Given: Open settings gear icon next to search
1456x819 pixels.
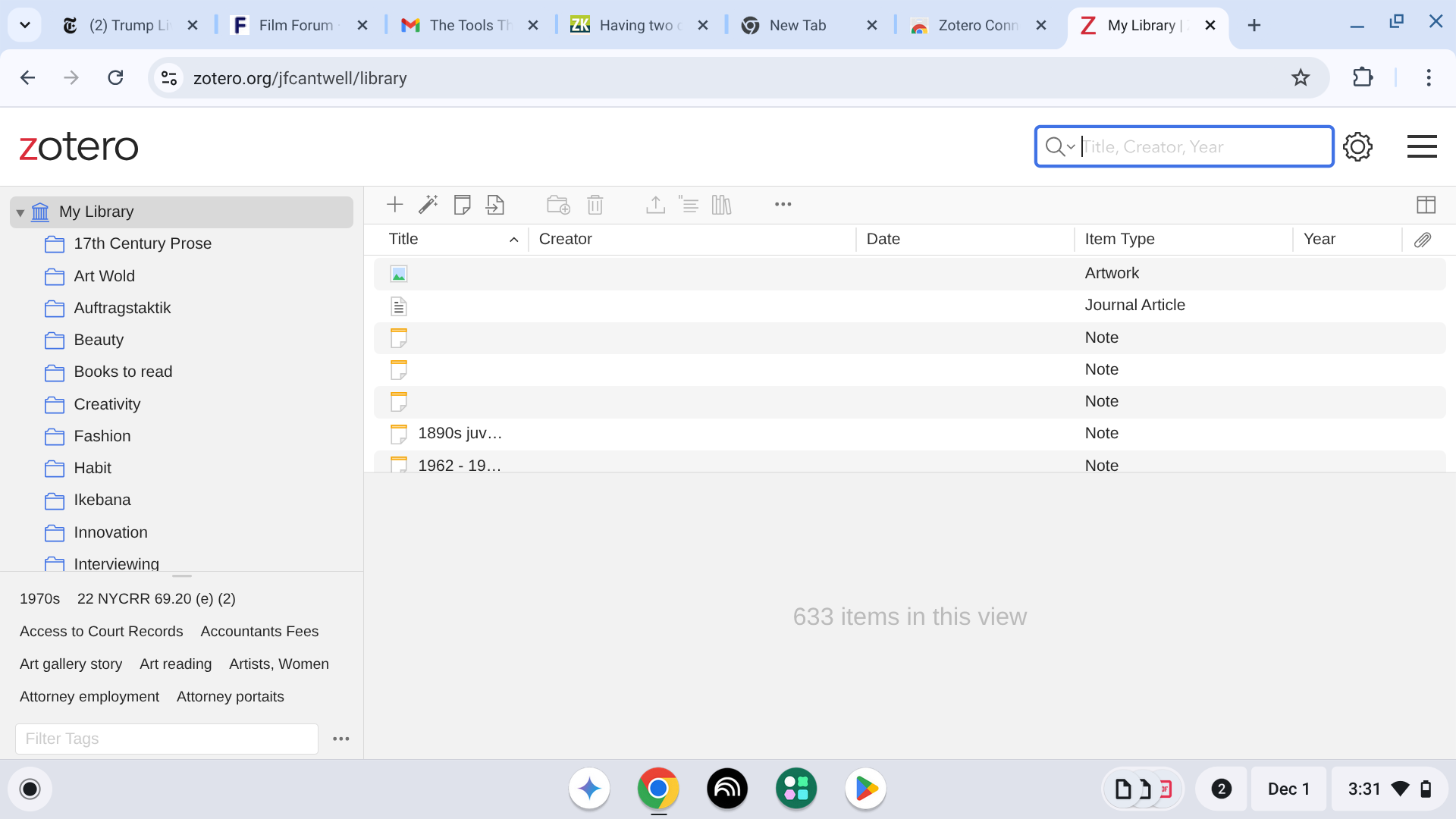Looking at the screenshot, I should tap(1357, 147).
